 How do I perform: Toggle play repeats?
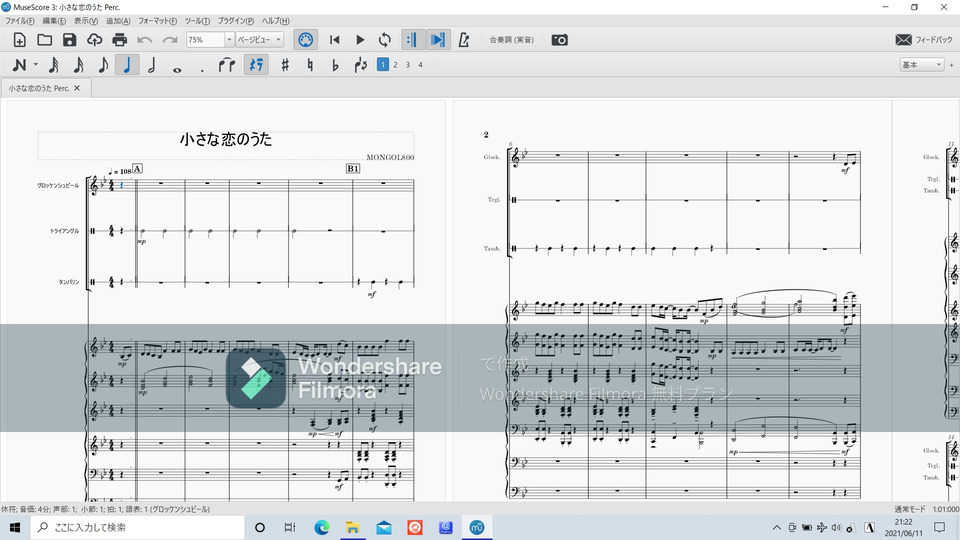pos(412,40)
